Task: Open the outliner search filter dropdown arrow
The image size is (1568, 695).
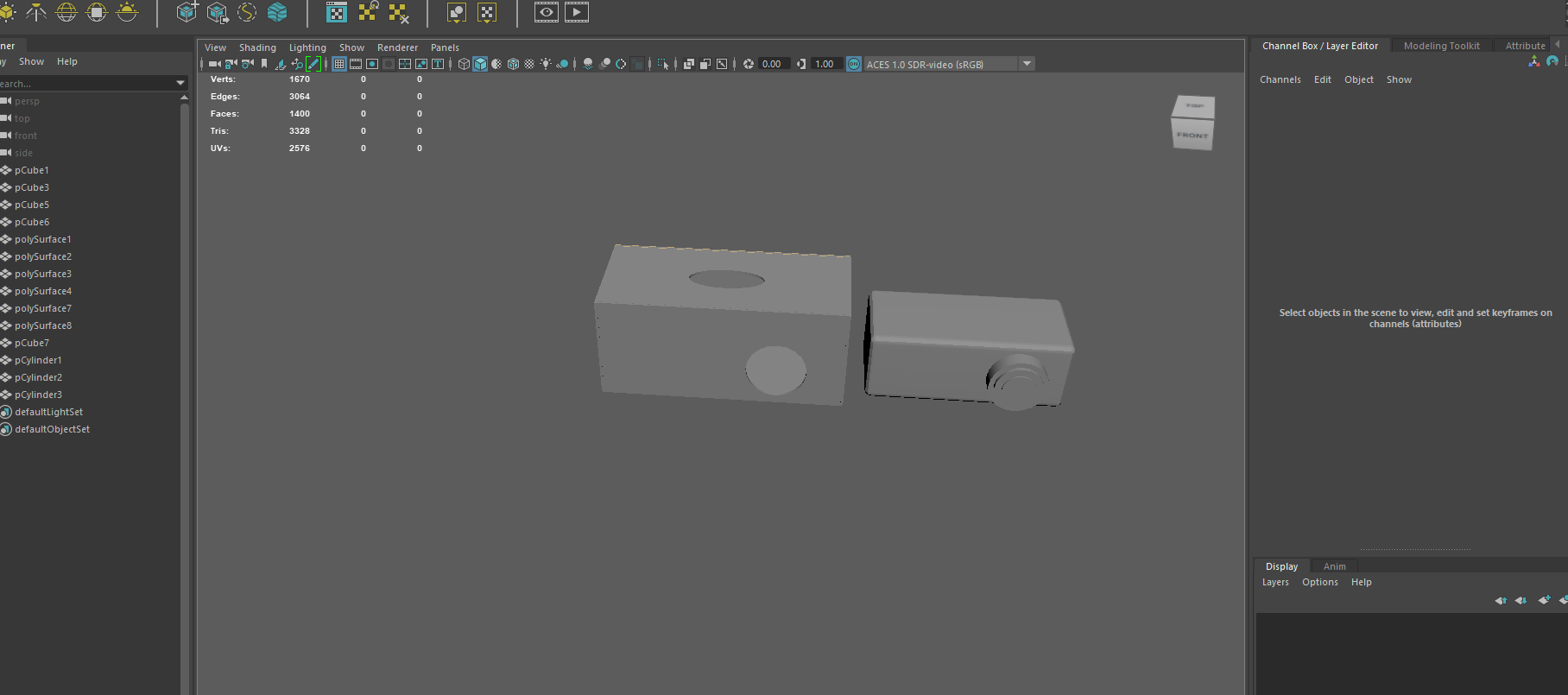Action: point(180,84)
